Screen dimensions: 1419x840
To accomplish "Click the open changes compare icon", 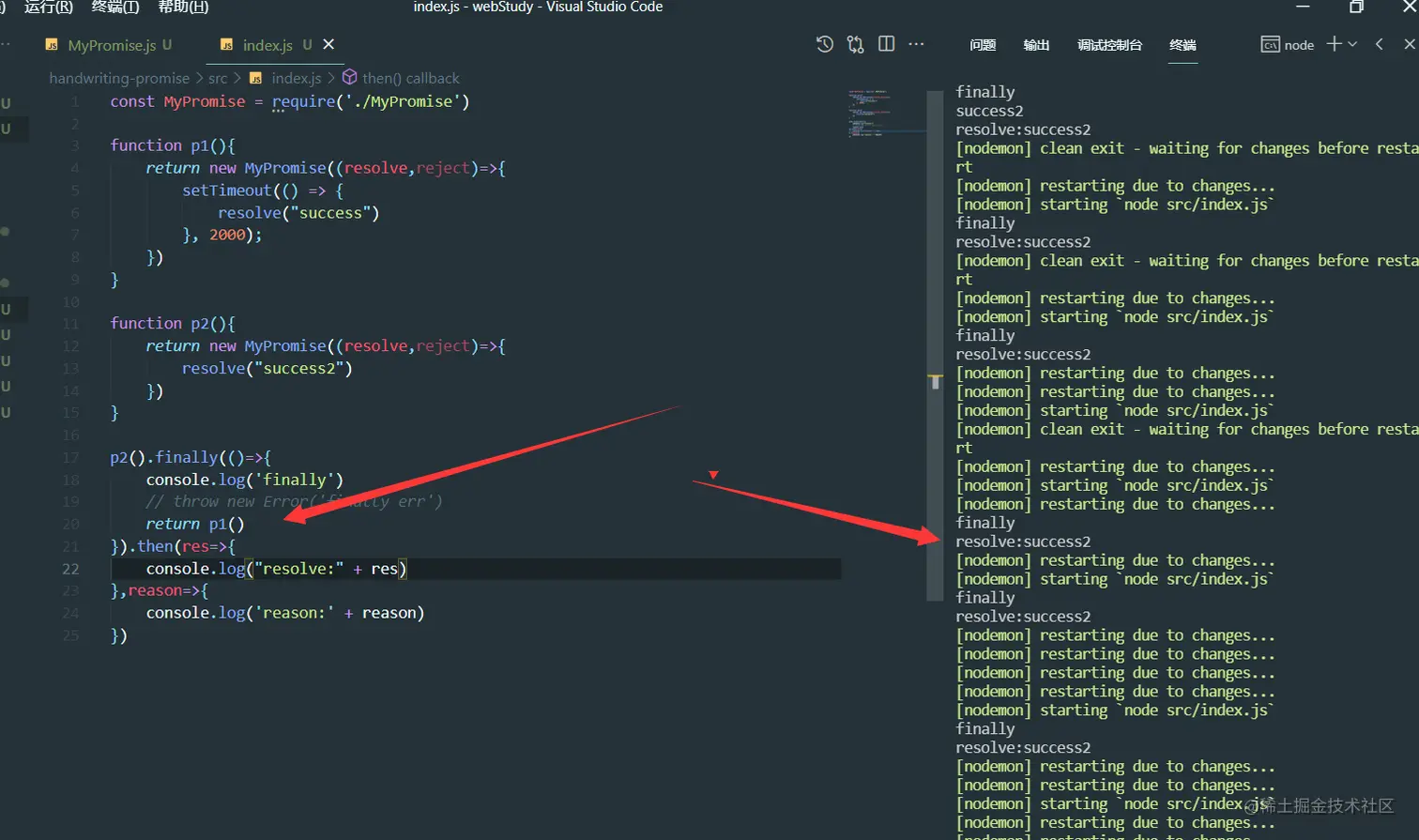I will (855, 44).
